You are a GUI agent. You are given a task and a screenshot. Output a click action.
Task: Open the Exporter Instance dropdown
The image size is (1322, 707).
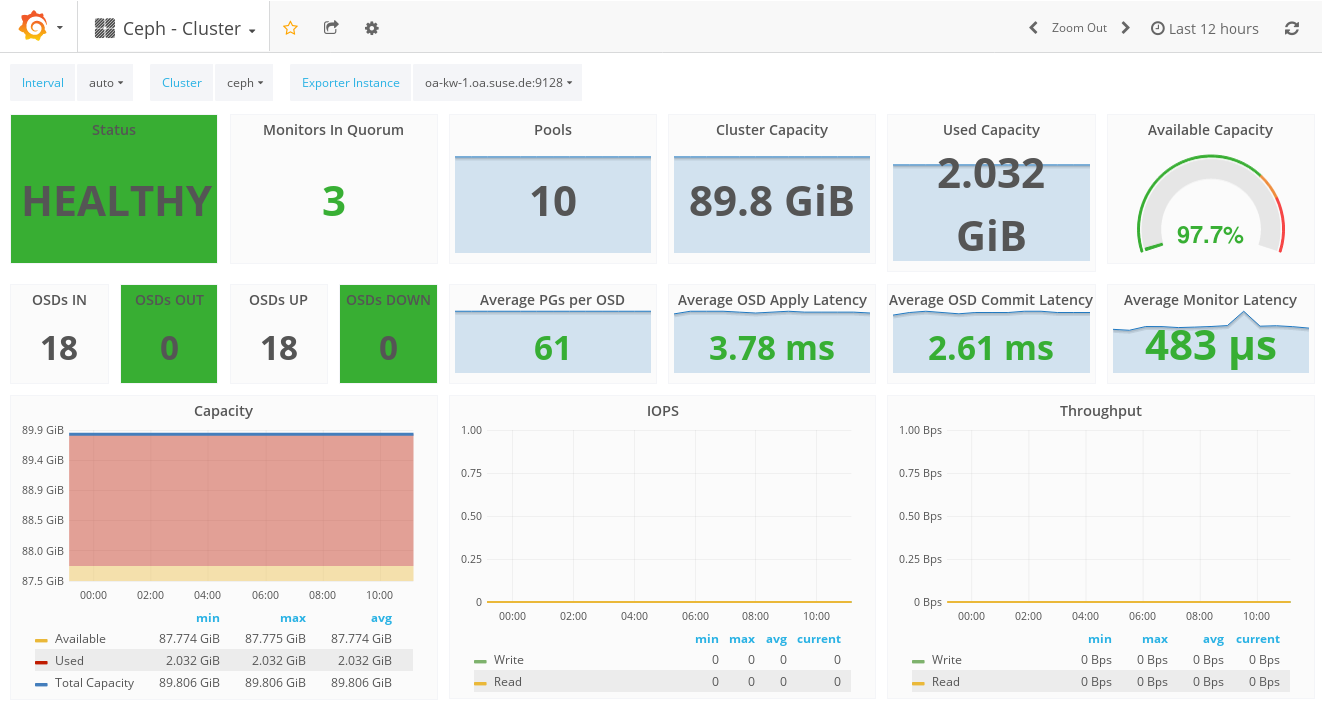coord(498,83)
